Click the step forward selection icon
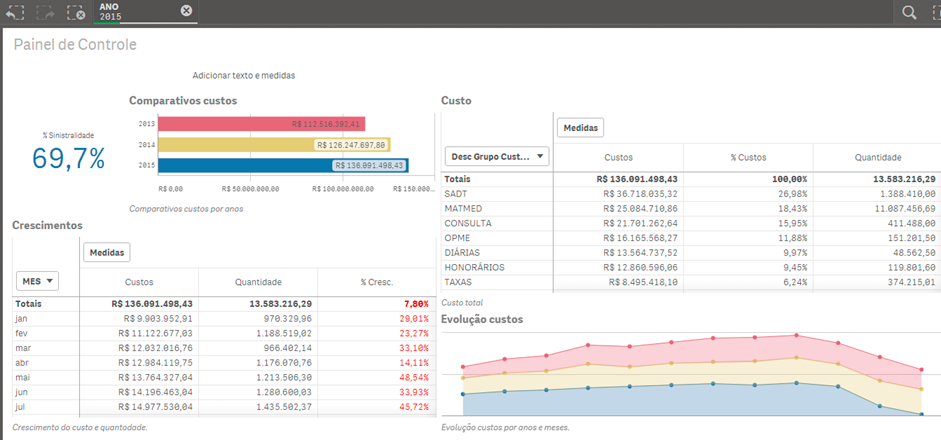 click(x=45, y=12)
